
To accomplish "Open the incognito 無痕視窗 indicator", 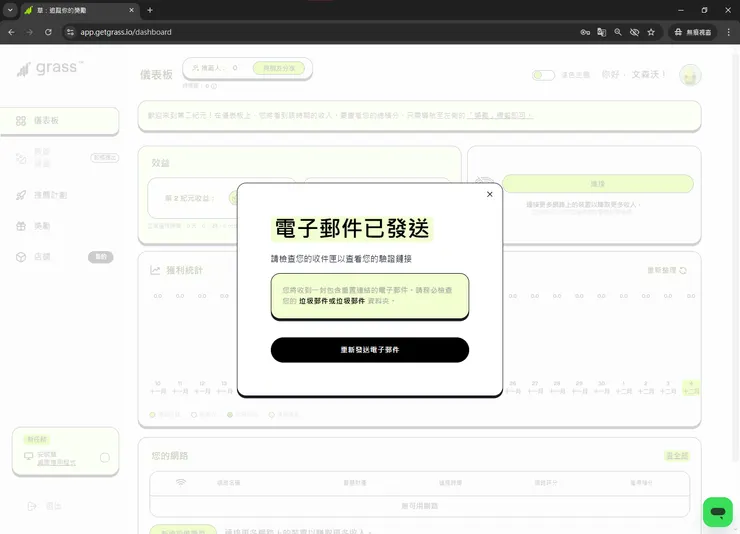I will tap(692, 32).
